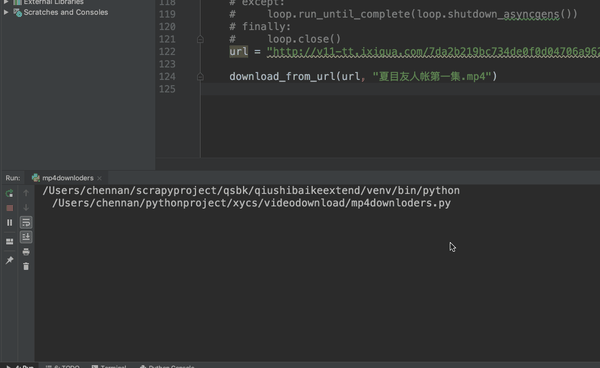600x368 pixels.
Task: Toggle Scroll to End in Run console
Action: tap(26, 237)
